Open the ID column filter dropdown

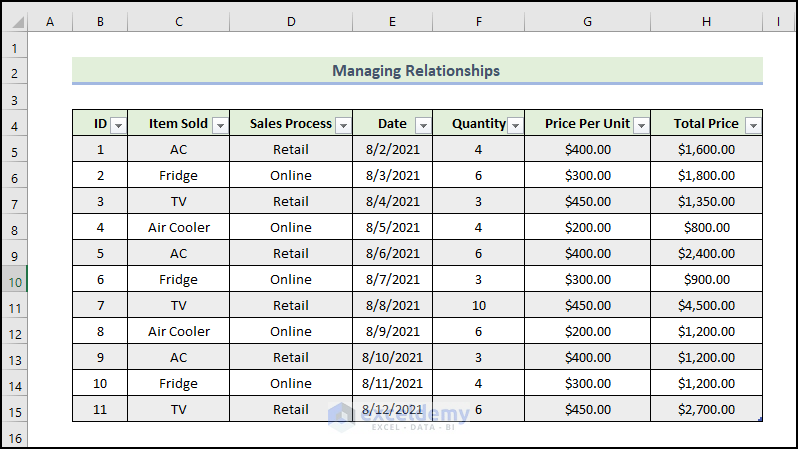click(118, 125)
